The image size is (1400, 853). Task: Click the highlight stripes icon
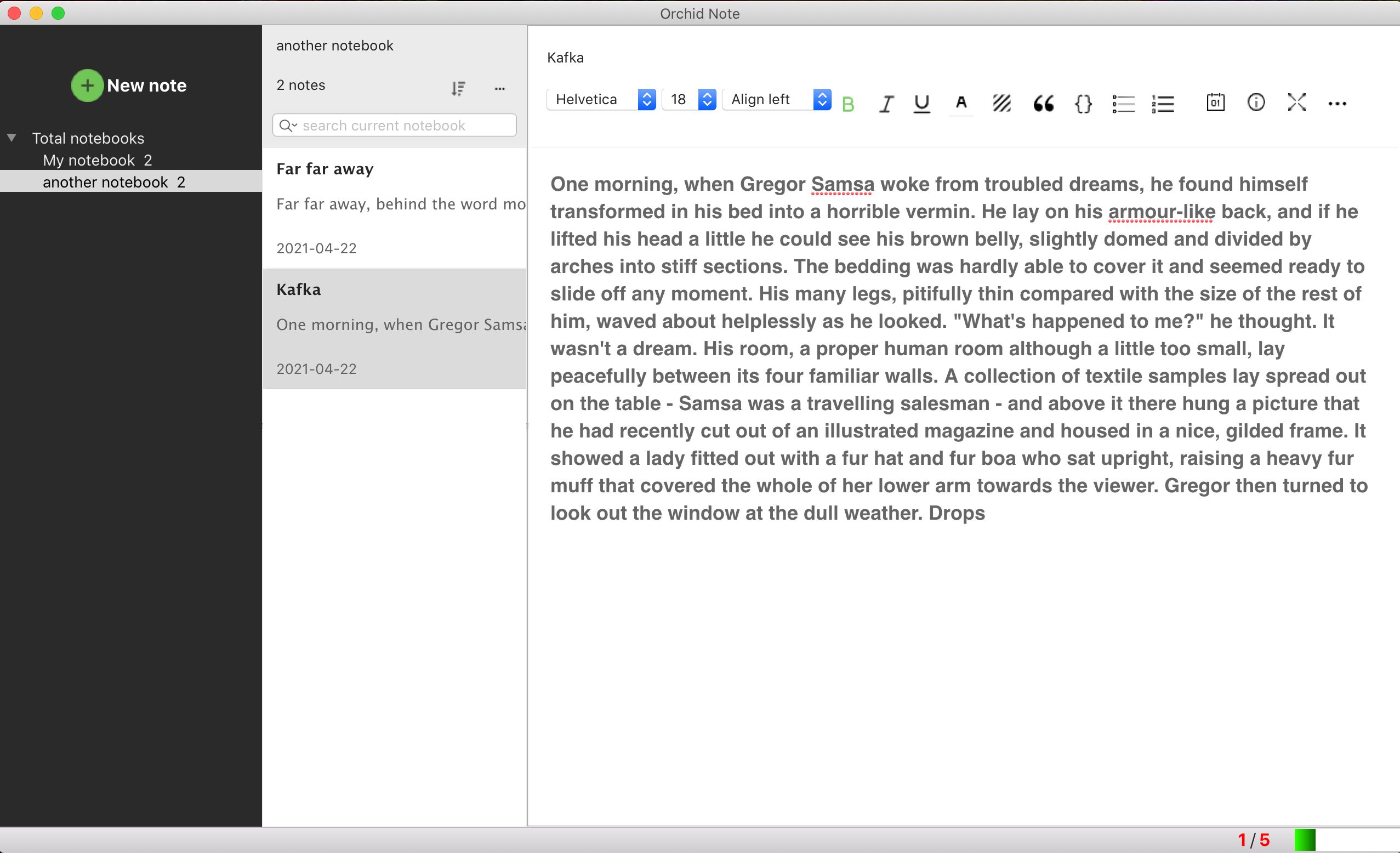point(1001,104)
